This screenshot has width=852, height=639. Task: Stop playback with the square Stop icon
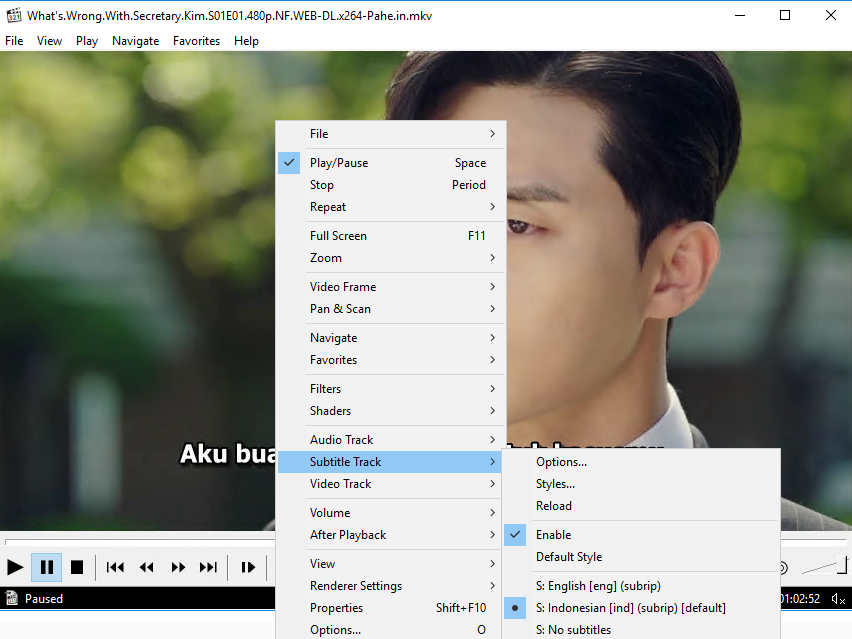point(77,567)
